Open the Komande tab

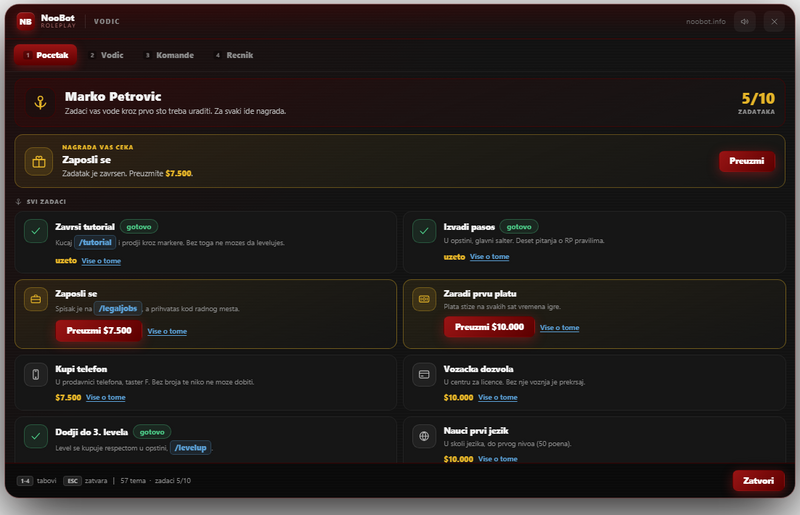[x=169, y=55]
